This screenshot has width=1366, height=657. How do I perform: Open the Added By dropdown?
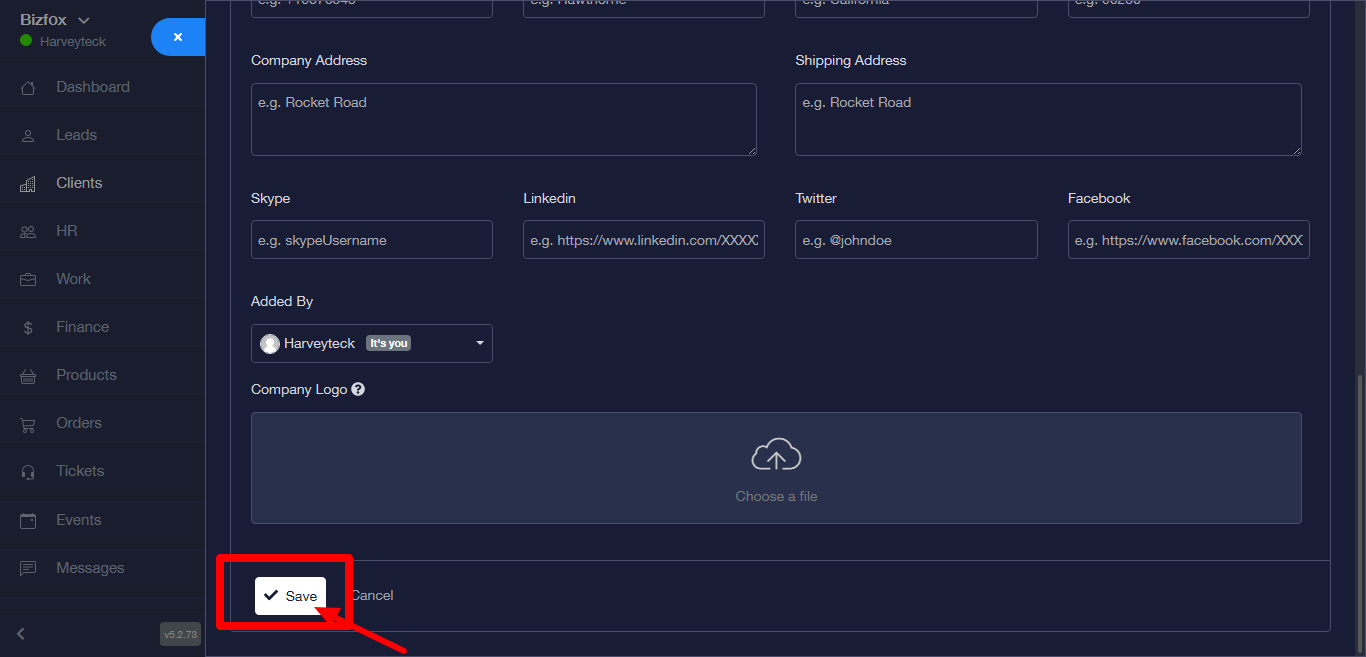(x=371, y=343)
